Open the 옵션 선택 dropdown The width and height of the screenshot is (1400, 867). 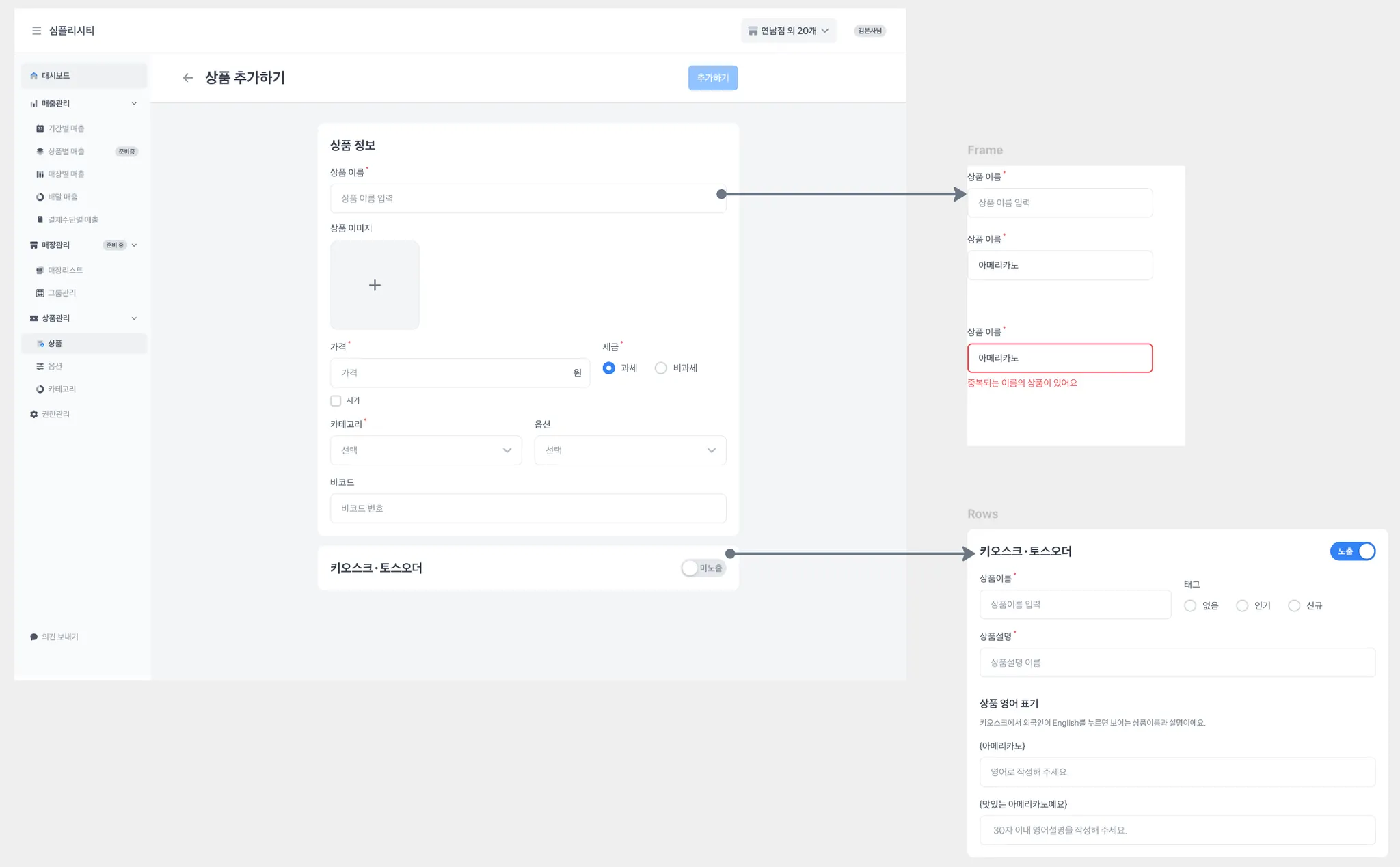click(x=630, y=450)
